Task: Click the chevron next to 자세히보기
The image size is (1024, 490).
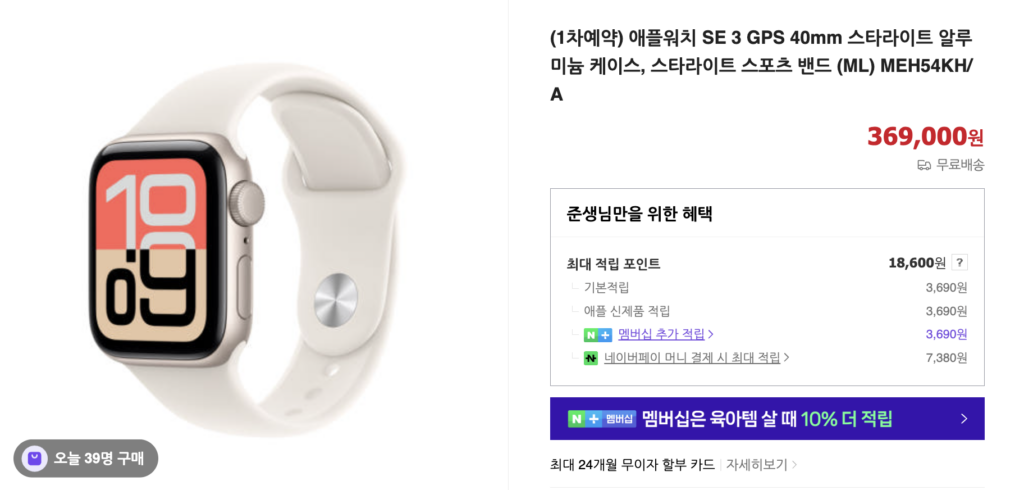Action: point(794,465)
